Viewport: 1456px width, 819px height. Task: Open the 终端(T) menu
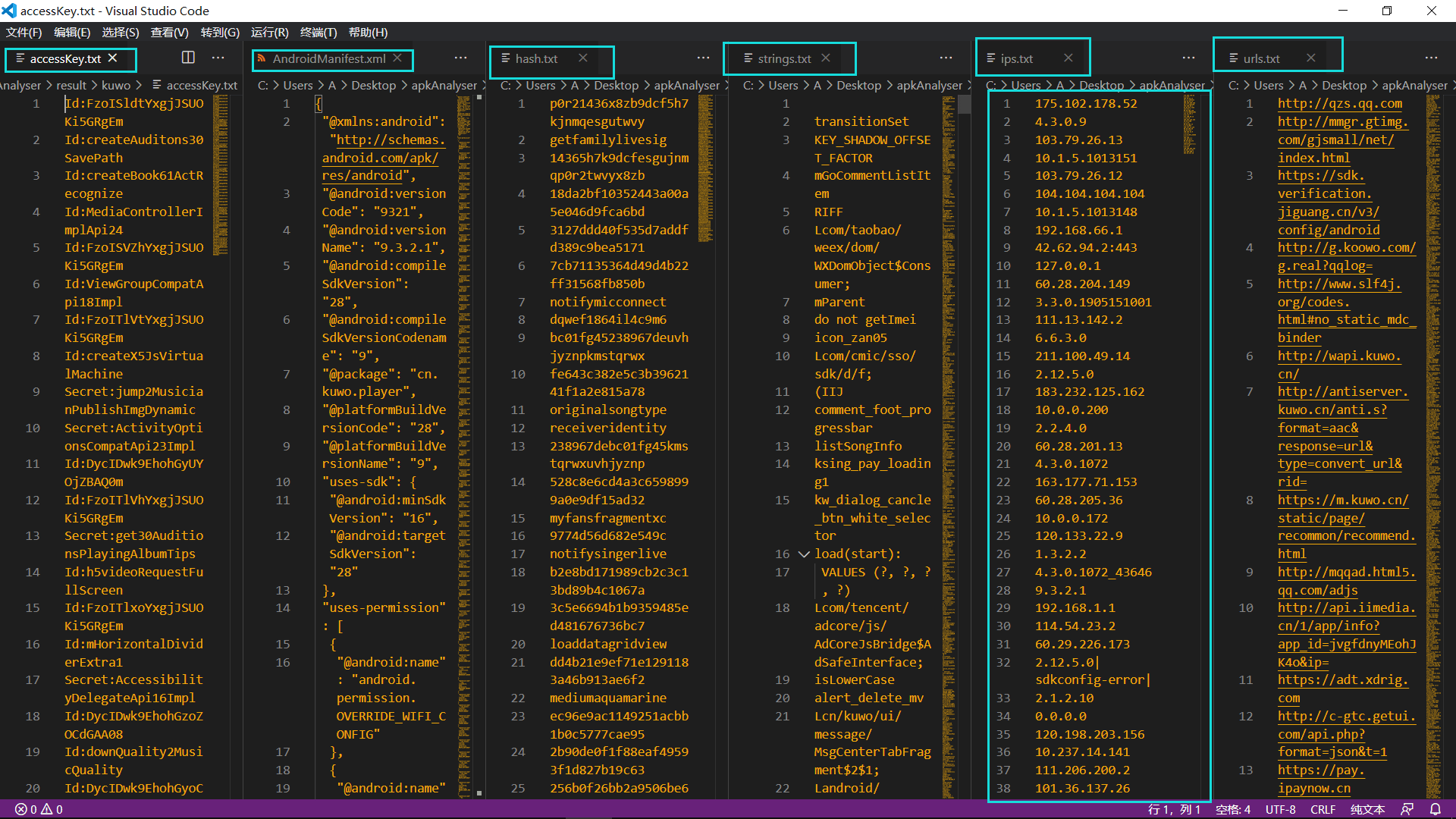pos(318,33)
